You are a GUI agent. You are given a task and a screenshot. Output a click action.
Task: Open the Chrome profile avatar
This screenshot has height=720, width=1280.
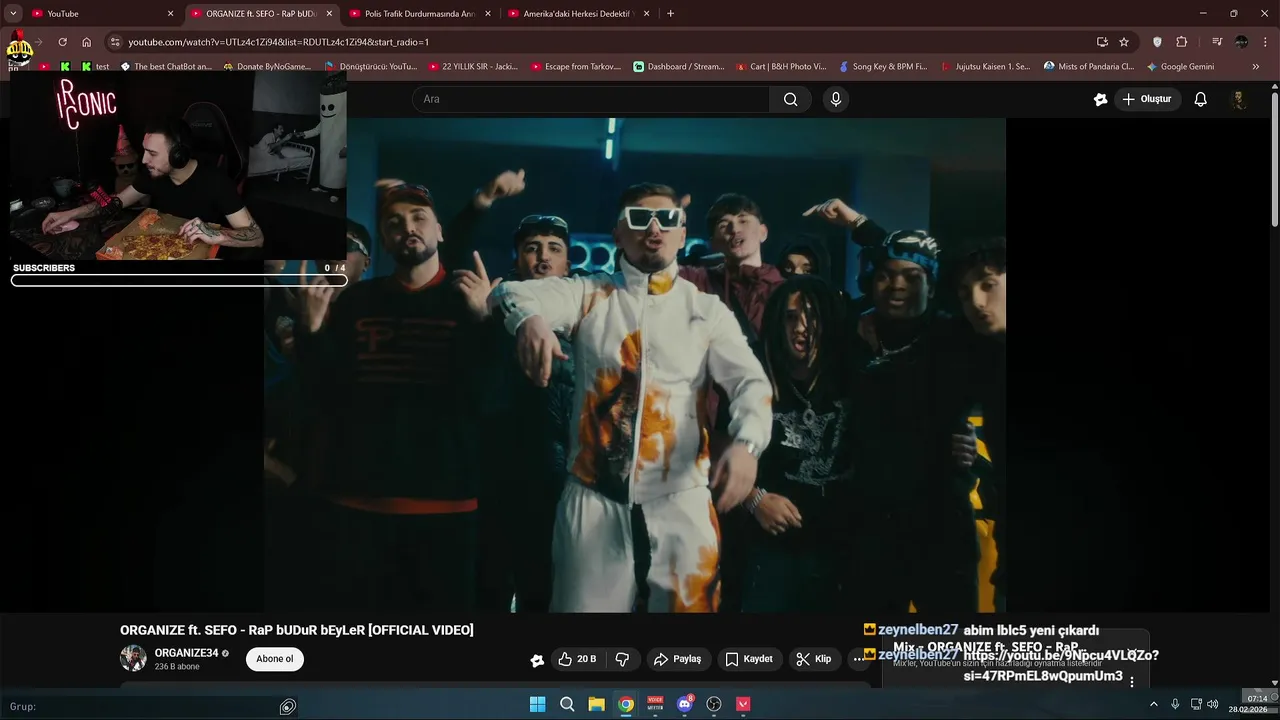coord(1242,42)
